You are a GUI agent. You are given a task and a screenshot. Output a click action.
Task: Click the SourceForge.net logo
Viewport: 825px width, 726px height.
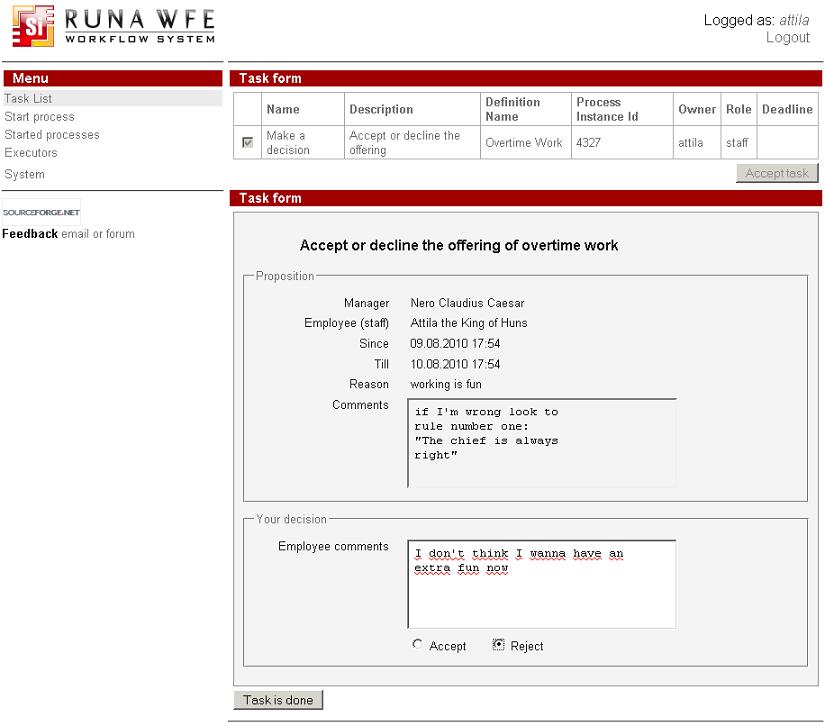pyautogui.click(x=41, y=210)
